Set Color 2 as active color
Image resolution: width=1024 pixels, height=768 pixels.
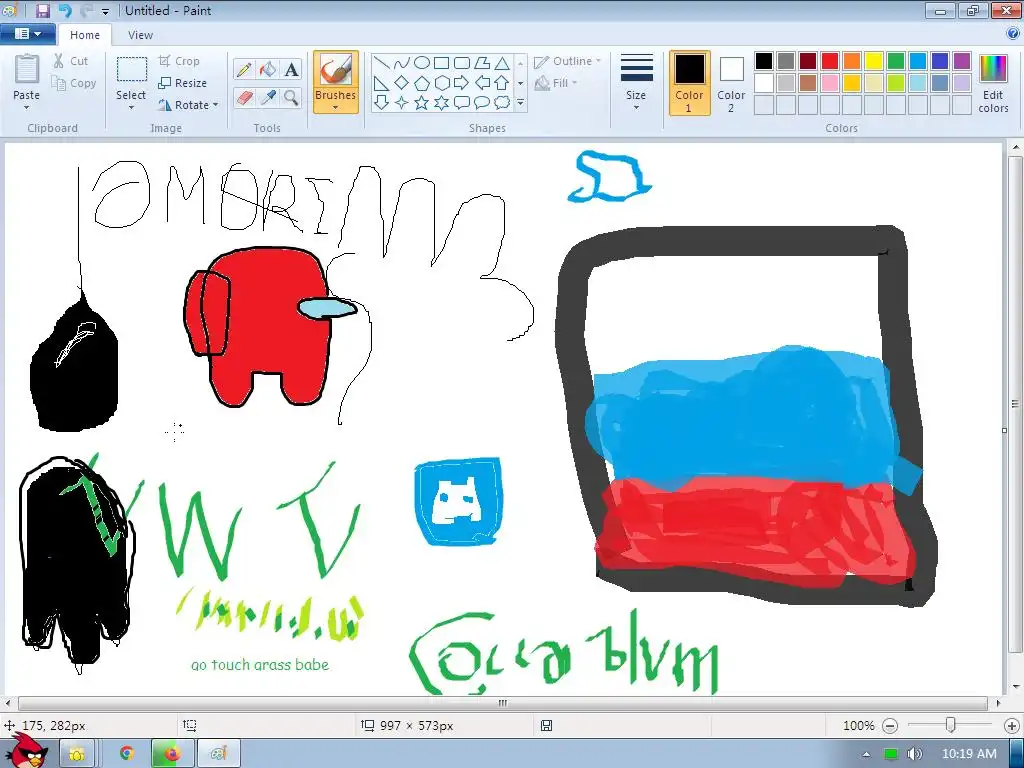tap(731, 83)
